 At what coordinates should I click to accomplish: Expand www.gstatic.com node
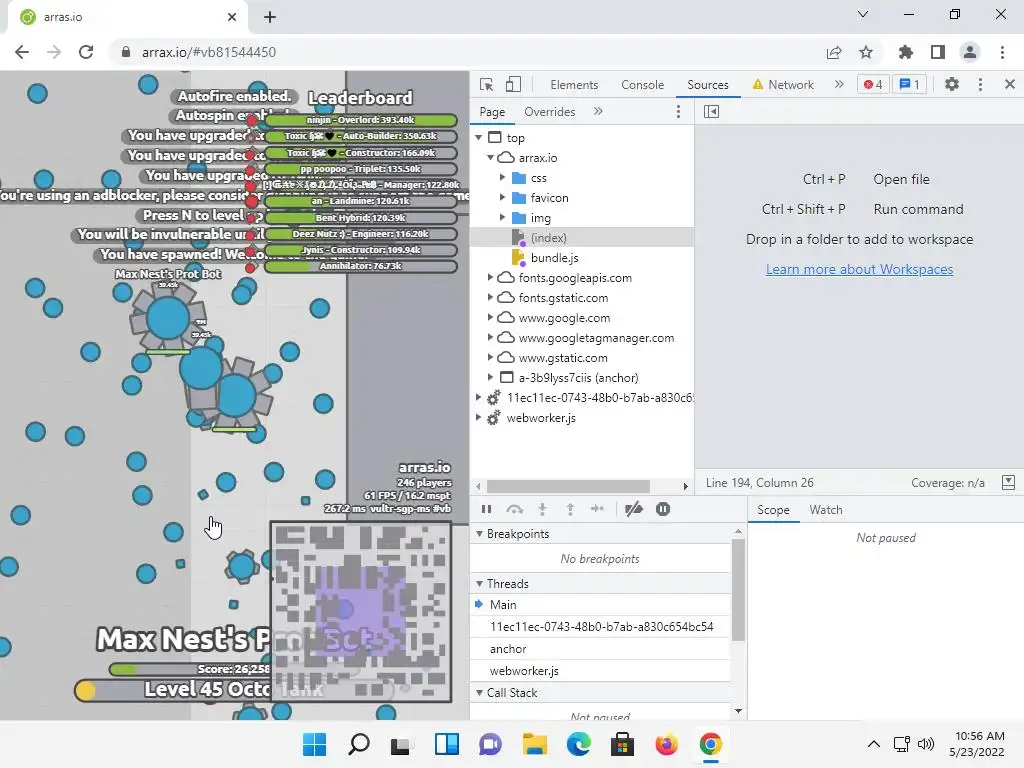coord(490,358)
